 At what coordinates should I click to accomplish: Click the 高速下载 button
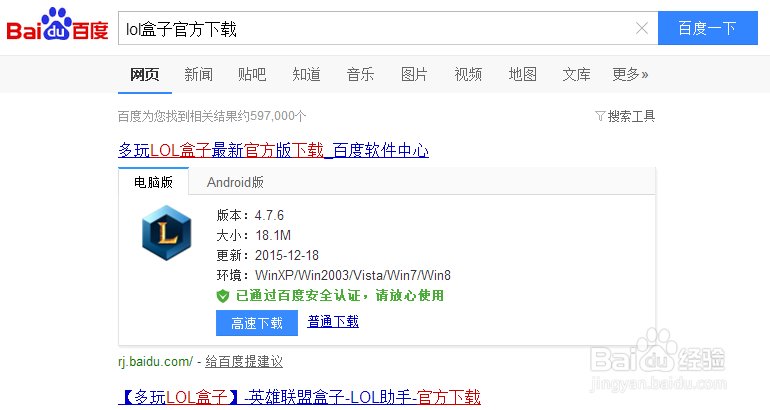pyautogui.click(x=257, y=323)
